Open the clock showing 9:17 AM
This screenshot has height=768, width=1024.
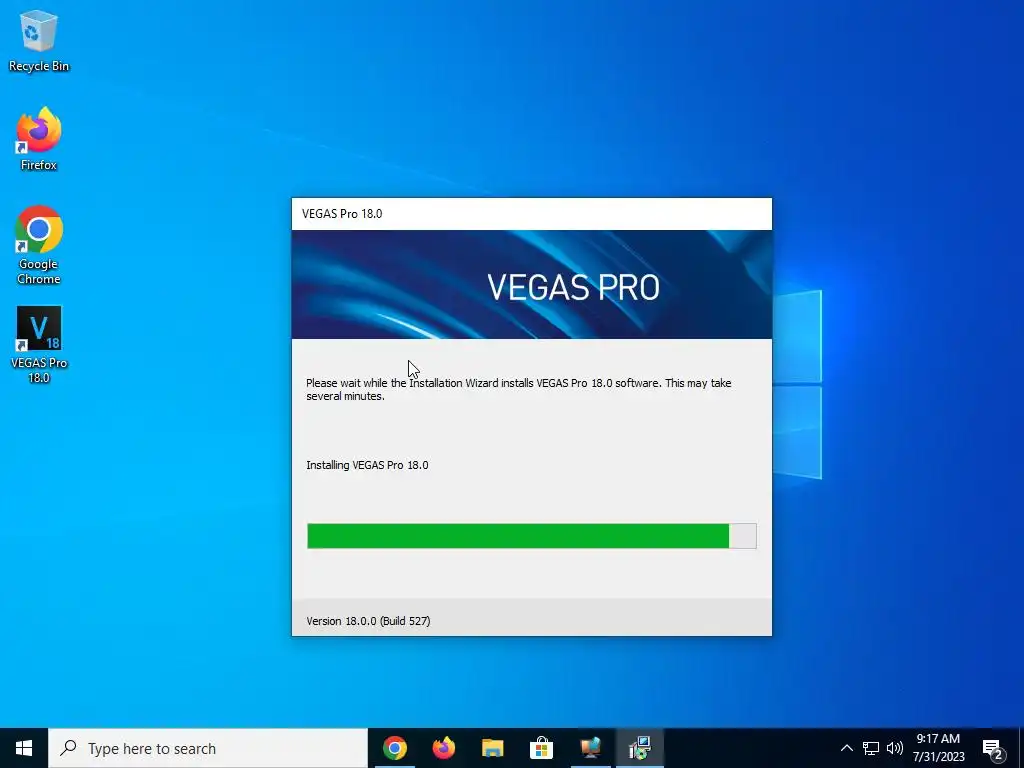tap(938, 748)
